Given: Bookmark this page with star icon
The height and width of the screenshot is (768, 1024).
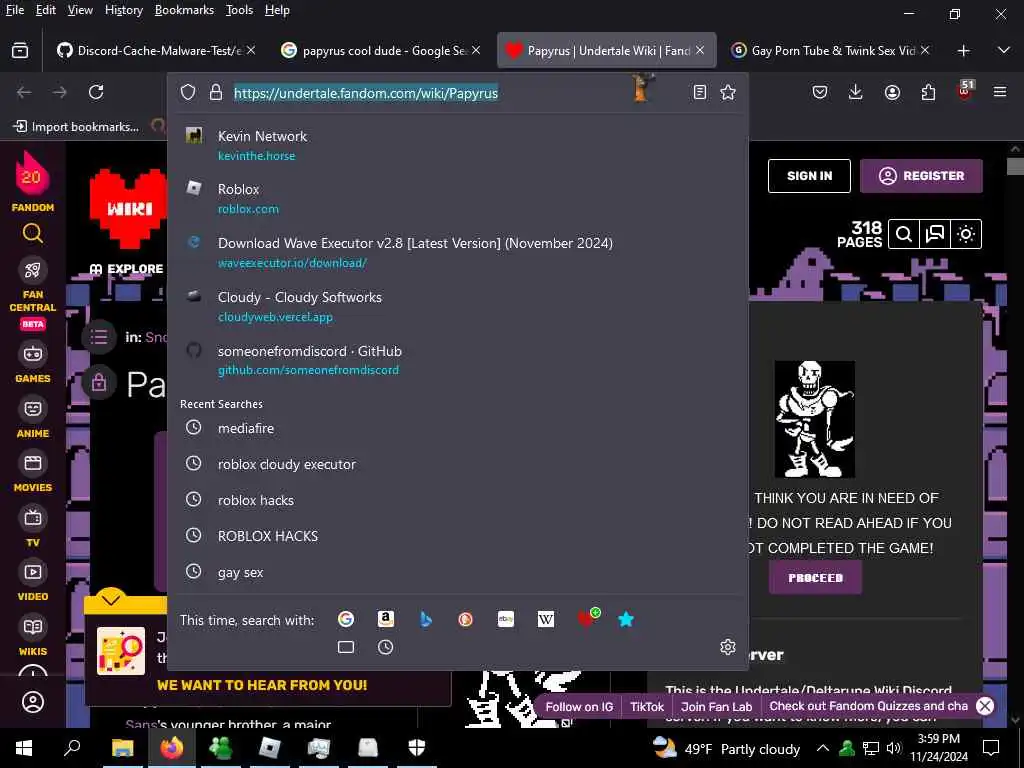Looking at the screenshot, I should pyautogui.click(x=728, y=92).
